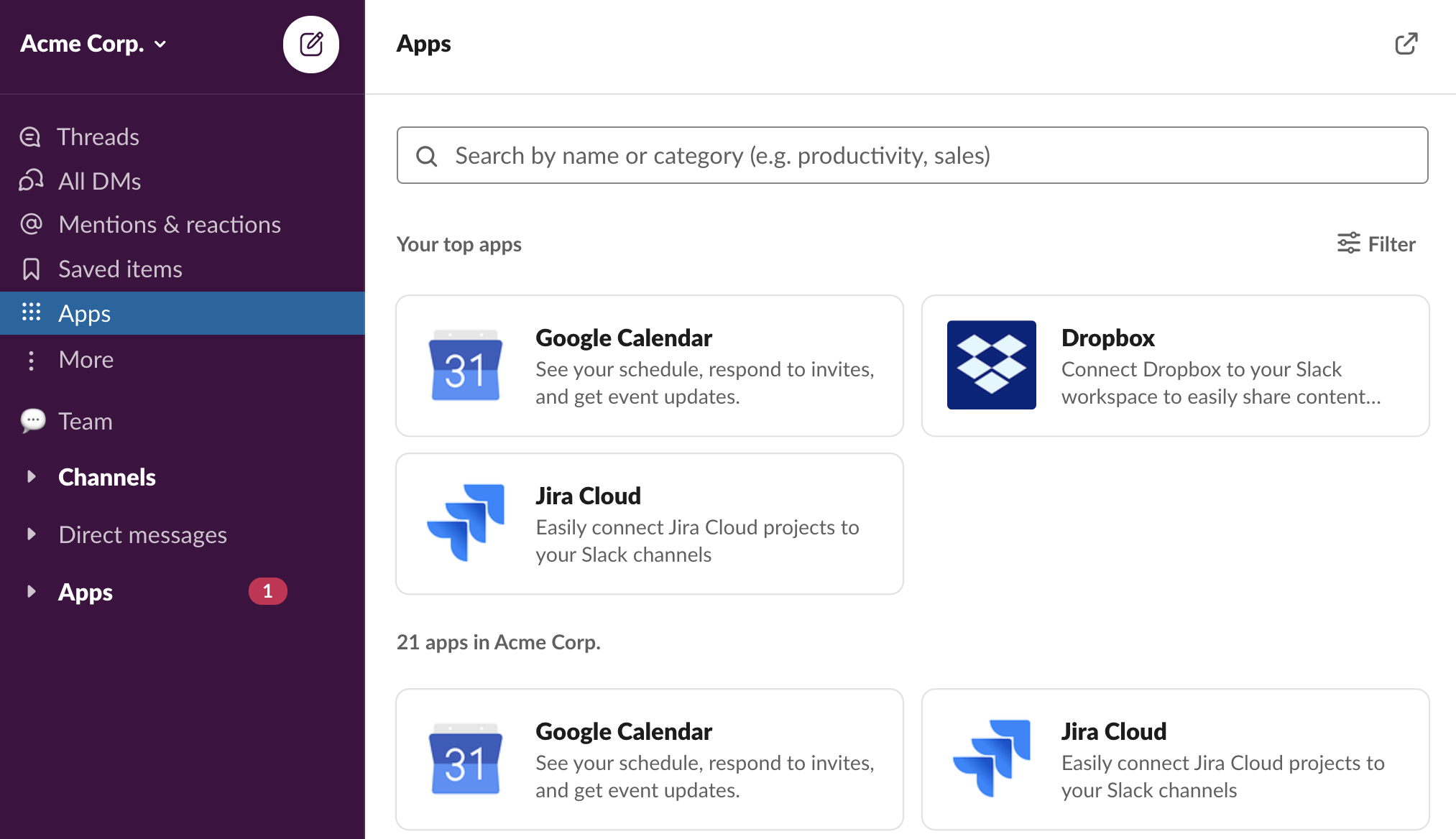The image size is (1456, 839).
Task: Click the Apps badge notification
Action: 266,591
